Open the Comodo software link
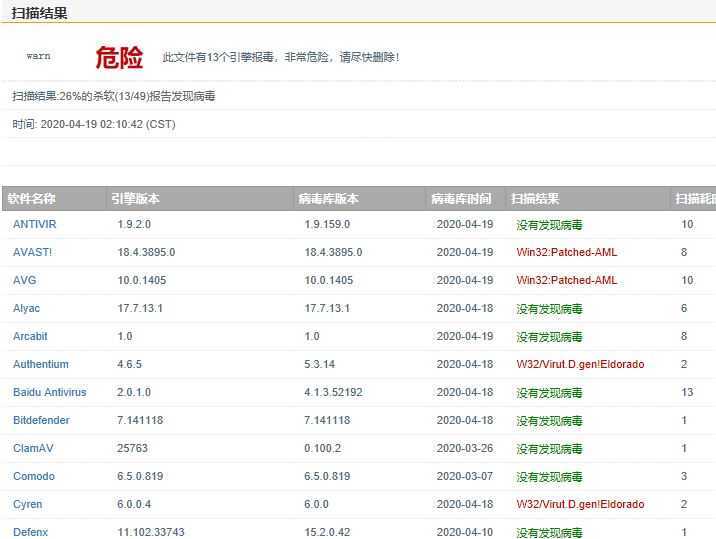Viewport: 716px width, 539px height. coord(34,476)
